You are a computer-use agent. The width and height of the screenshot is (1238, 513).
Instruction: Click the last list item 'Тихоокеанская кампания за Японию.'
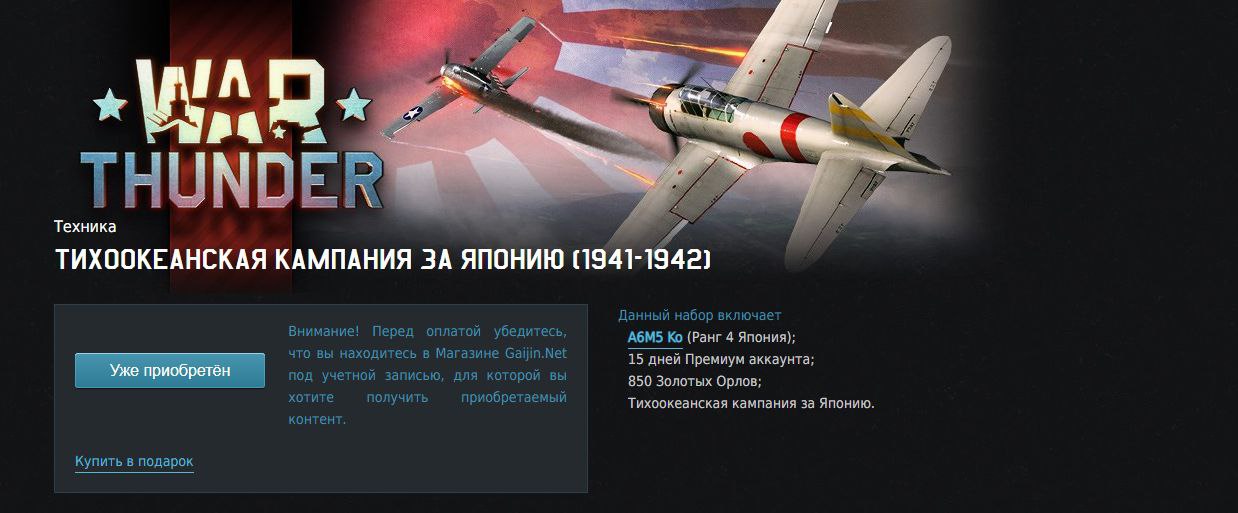[751, 403]
